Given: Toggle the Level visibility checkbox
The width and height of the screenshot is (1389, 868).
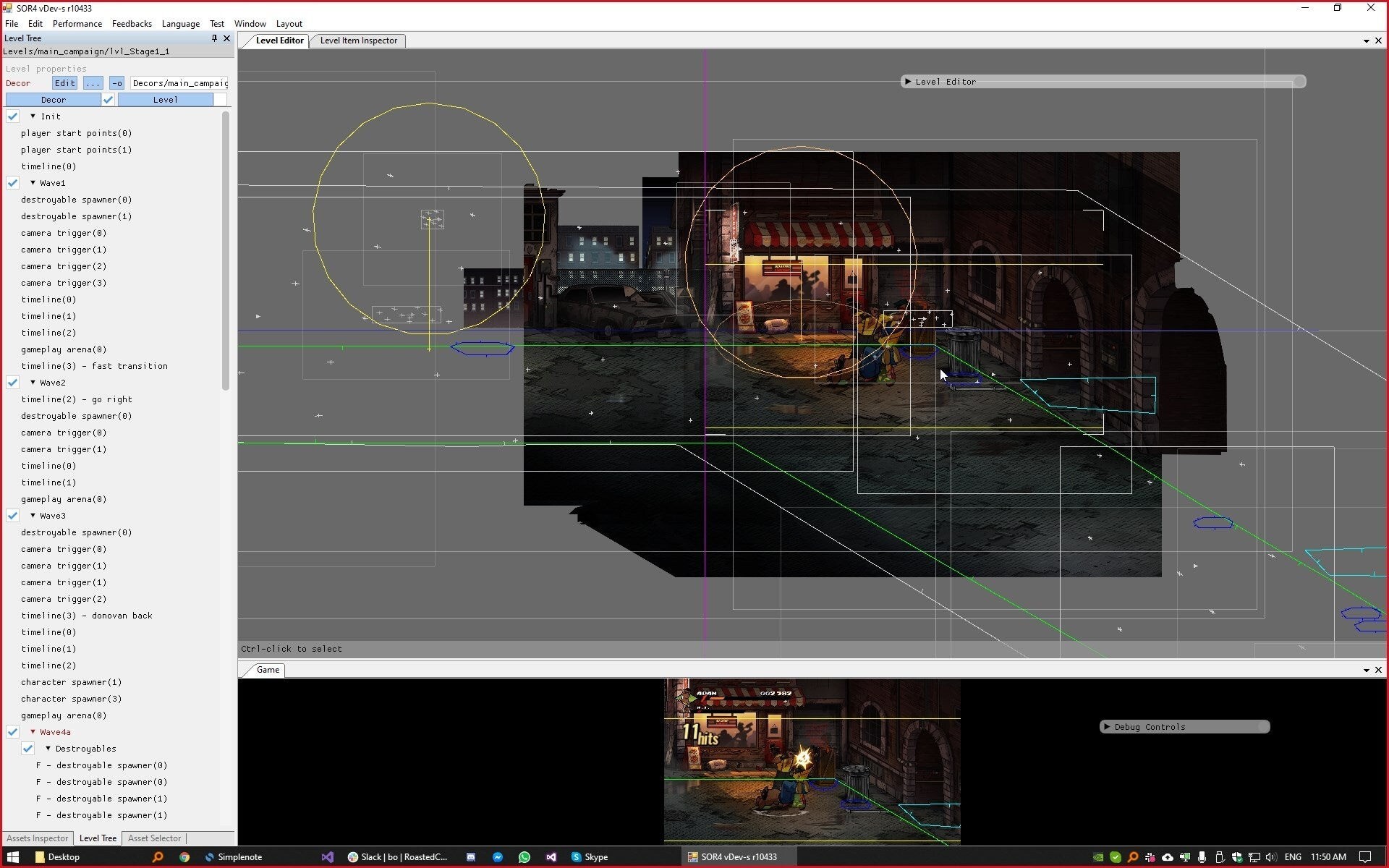Looking at the screenshot, I should click(x=220, y=100).
